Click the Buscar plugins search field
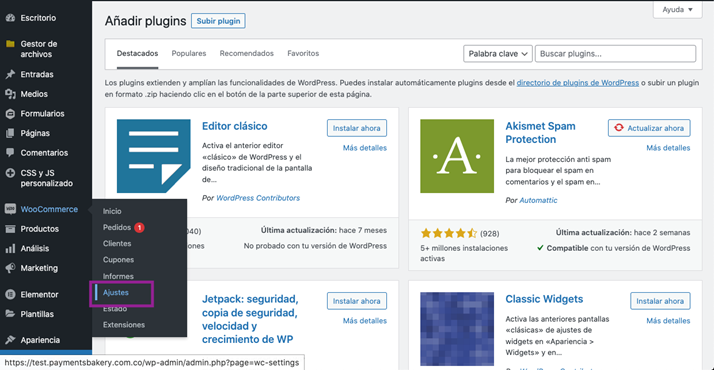 coord(615,54)
